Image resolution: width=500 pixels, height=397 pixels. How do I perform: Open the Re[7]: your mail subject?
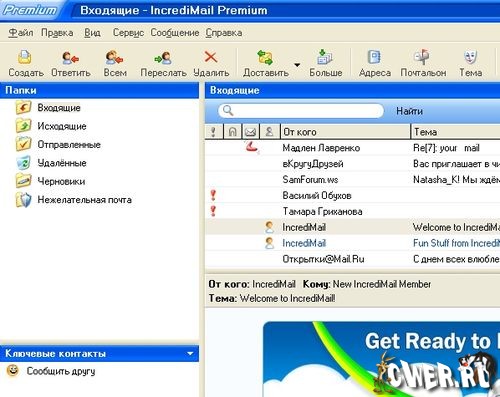[x=446, y=148]
